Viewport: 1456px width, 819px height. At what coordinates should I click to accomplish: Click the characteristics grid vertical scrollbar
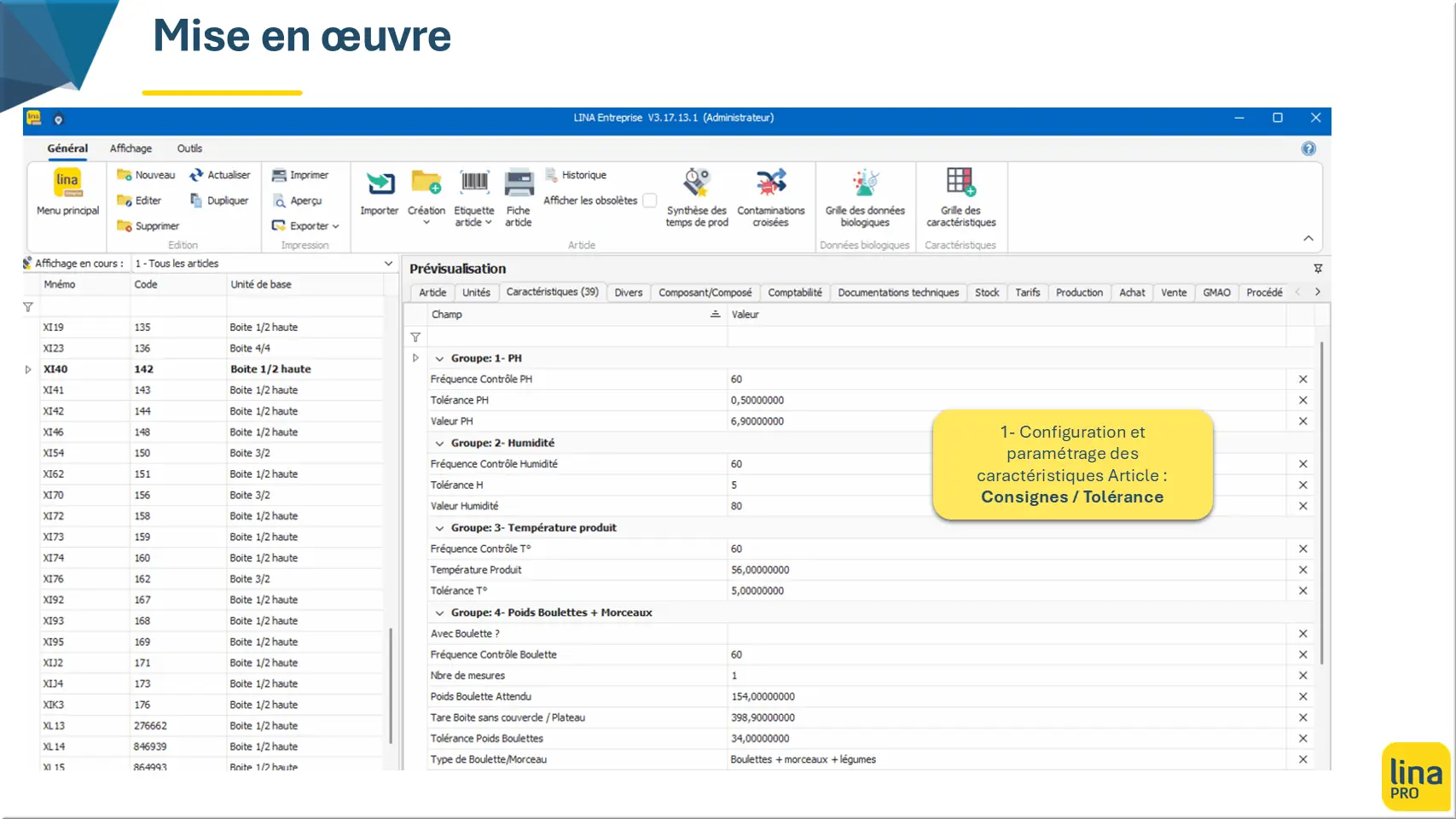[x=1322, y=502]
